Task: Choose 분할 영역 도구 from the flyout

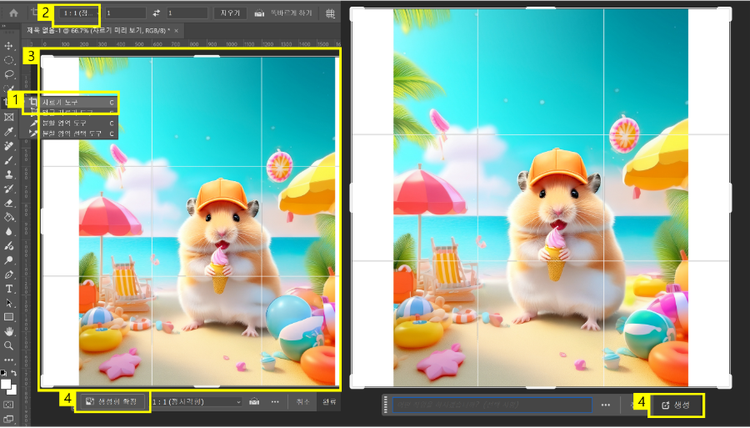Action: [70, 123]
